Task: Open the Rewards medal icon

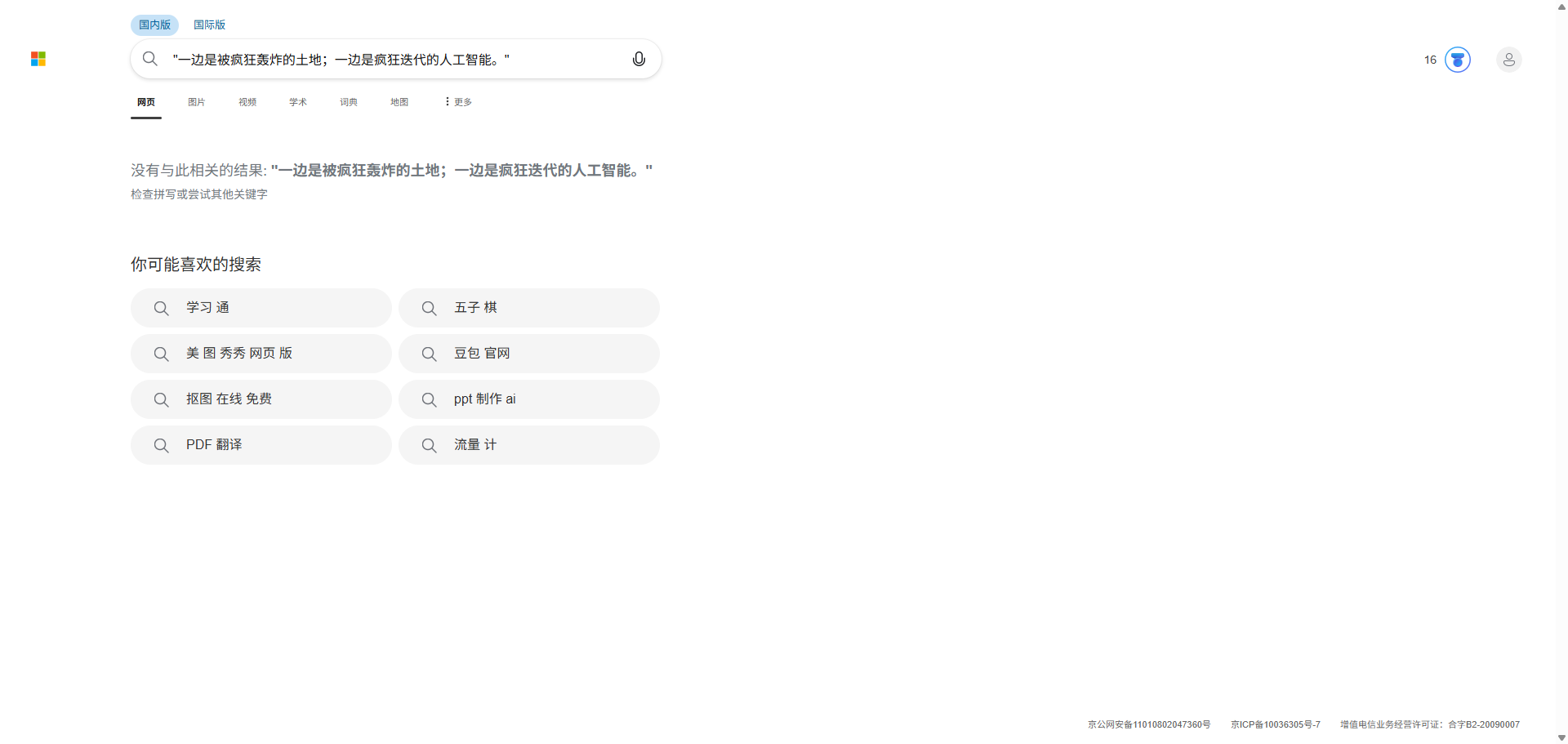Action: tap(1457, 60)
